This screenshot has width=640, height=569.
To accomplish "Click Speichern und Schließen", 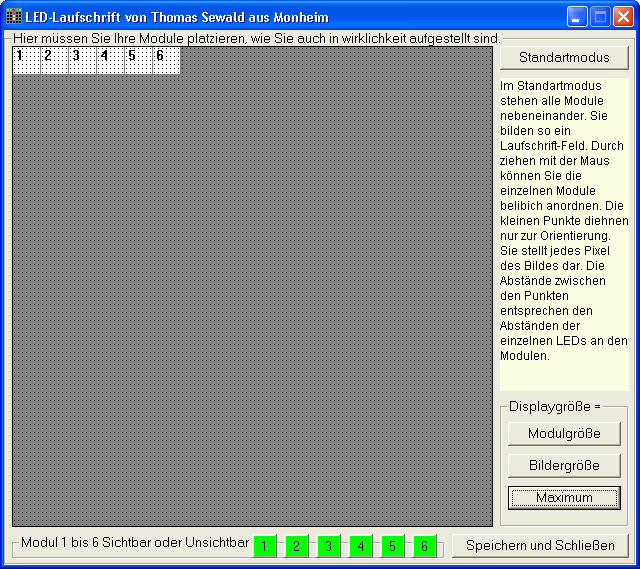I will click(540, 546).
